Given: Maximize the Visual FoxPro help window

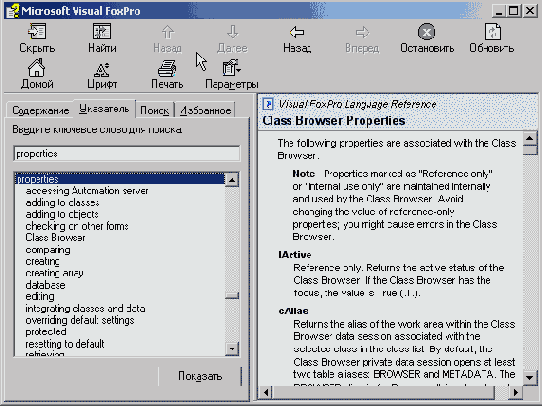Looking at the screenshot, I should [x=514, y=11].
